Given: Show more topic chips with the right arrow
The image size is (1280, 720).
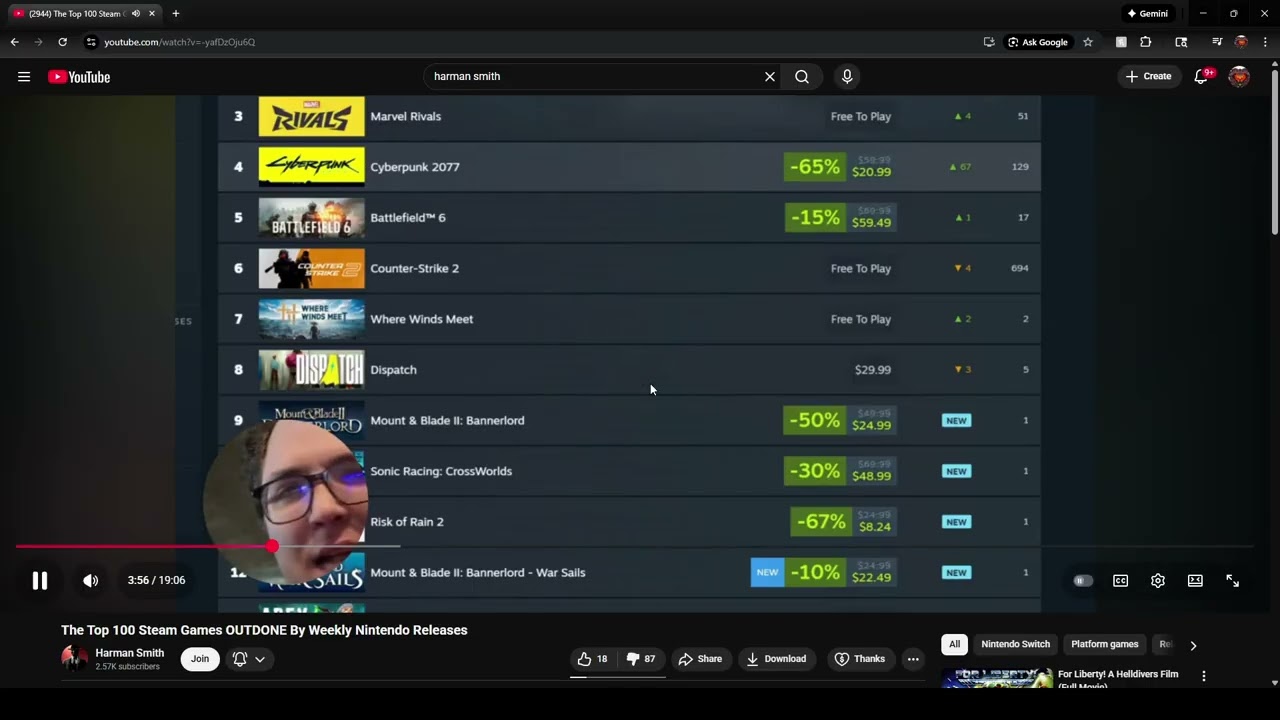Looking at the screenshot, I should coord(1193,645).
